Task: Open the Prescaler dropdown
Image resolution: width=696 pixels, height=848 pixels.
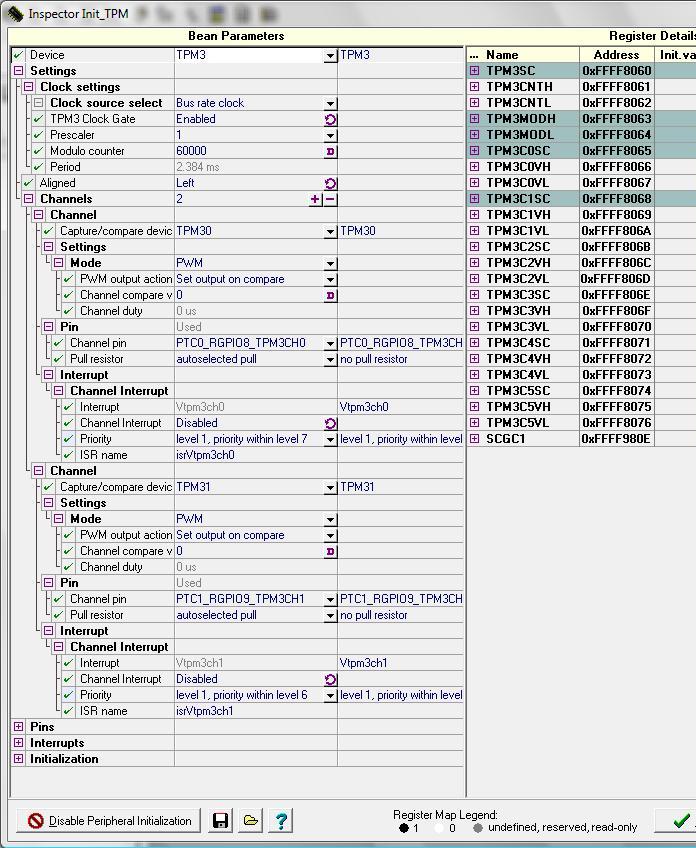Action: tap(330, 135)
